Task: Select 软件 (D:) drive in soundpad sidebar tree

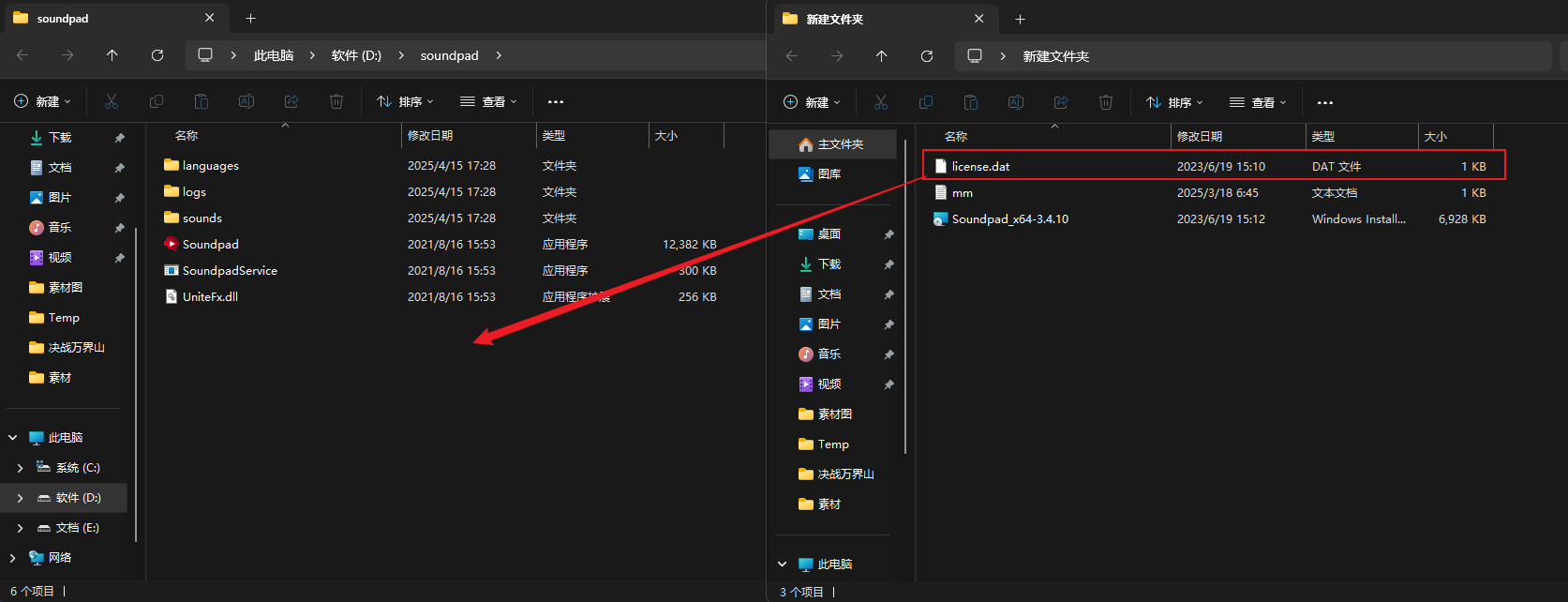Action: click(x=64, y=497)
